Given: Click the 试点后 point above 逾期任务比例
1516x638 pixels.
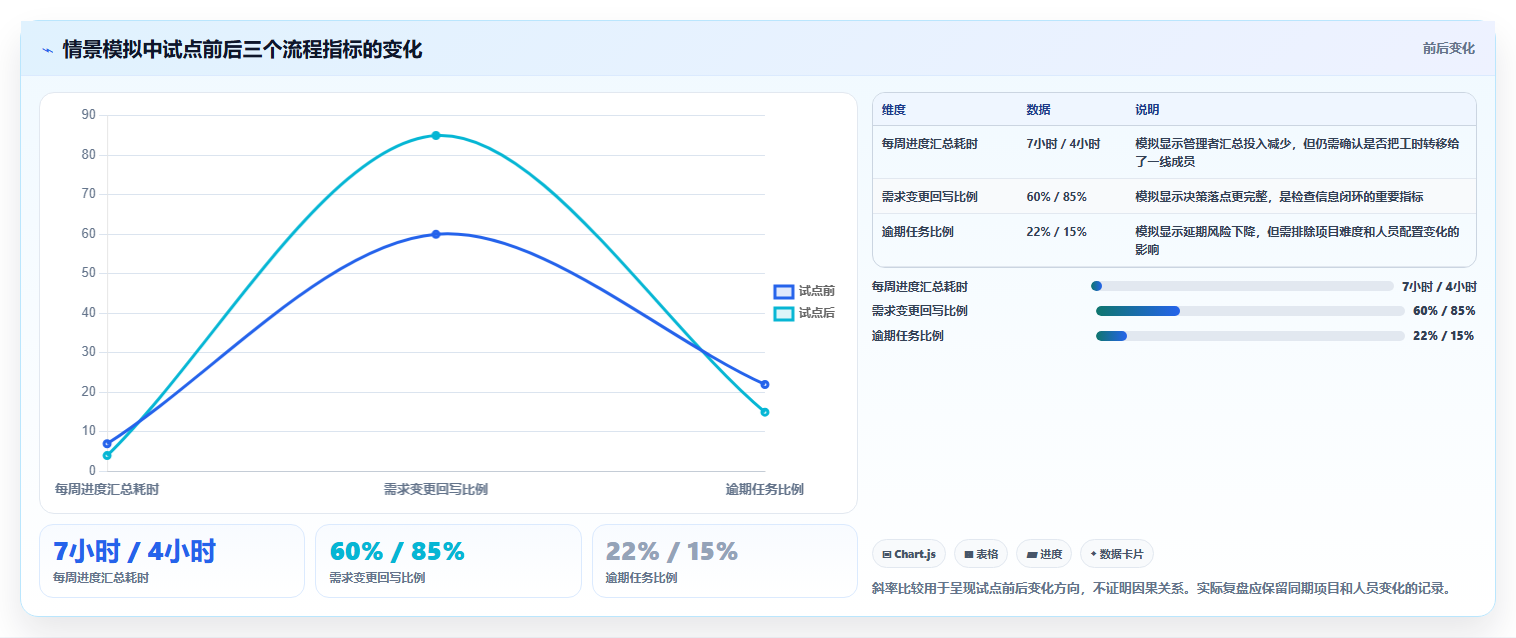Looking at the screenshot, I should click(765, 412).
